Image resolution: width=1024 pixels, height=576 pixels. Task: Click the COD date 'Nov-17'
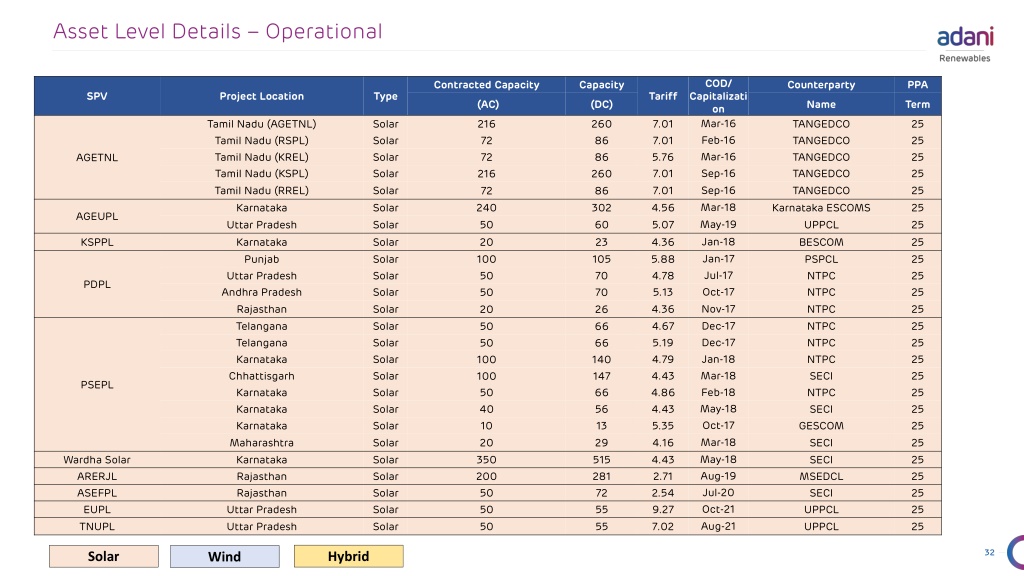718,310
